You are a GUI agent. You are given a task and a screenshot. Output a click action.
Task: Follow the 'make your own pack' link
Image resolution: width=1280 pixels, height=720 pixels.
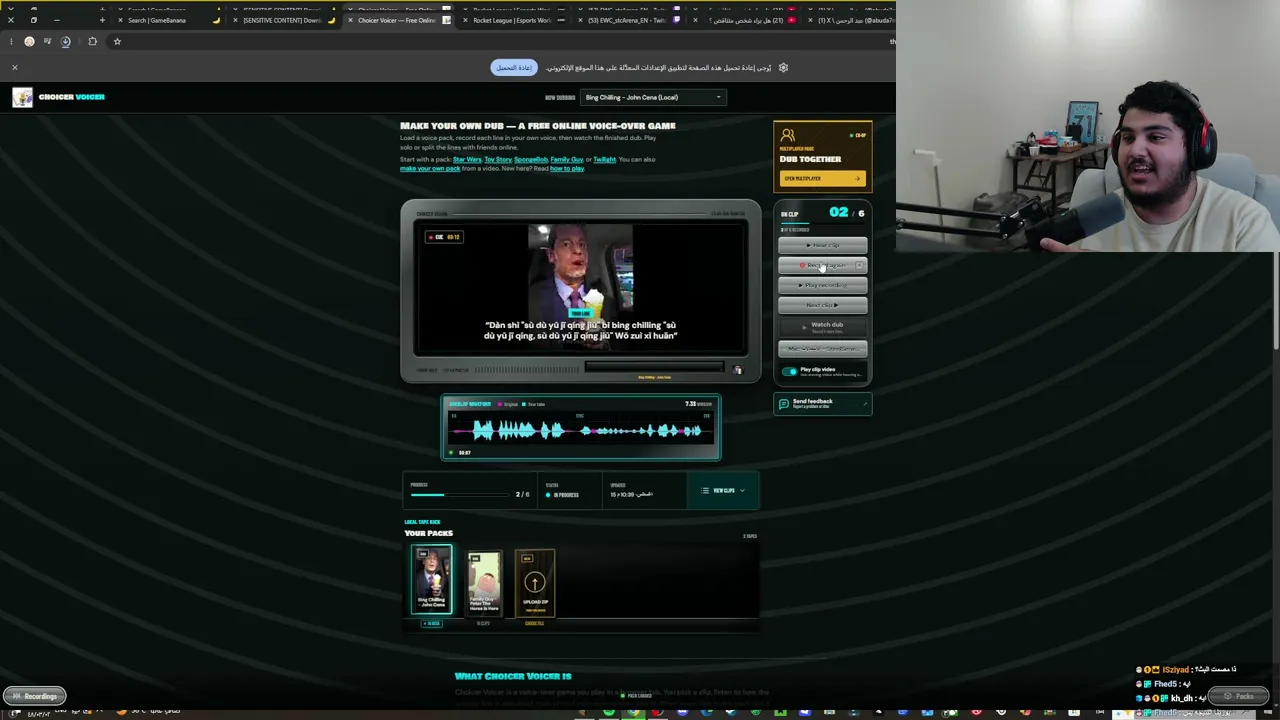click(430, 169)
